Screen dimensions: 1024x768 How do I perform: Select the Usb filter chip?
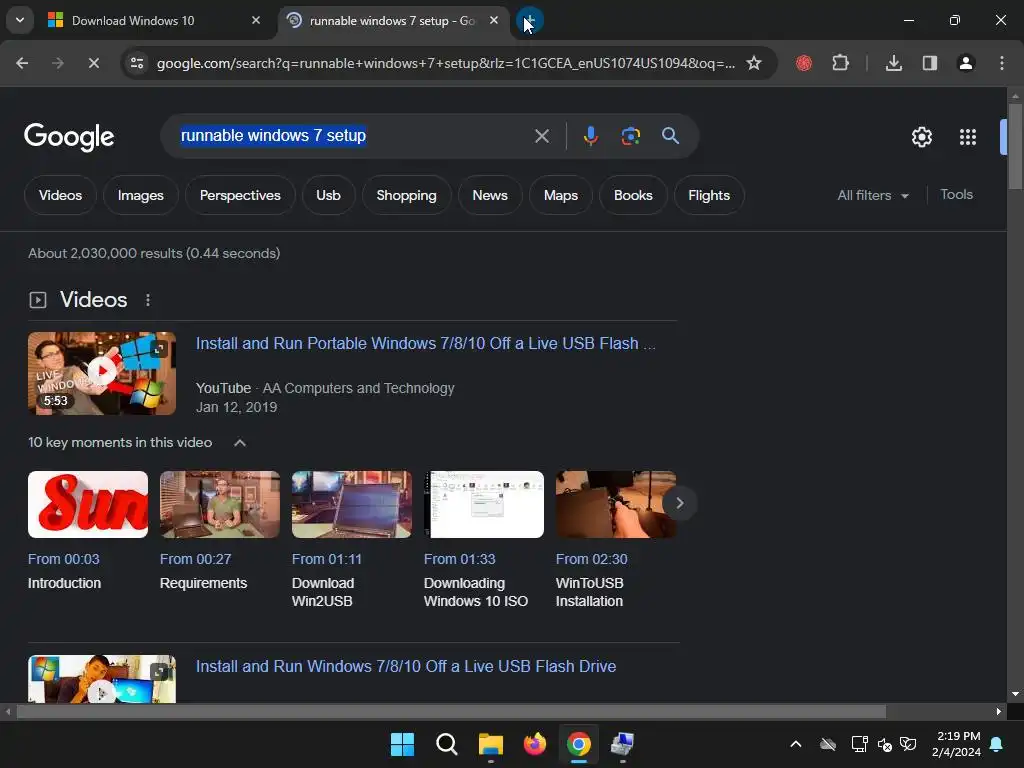click(328, 195)
